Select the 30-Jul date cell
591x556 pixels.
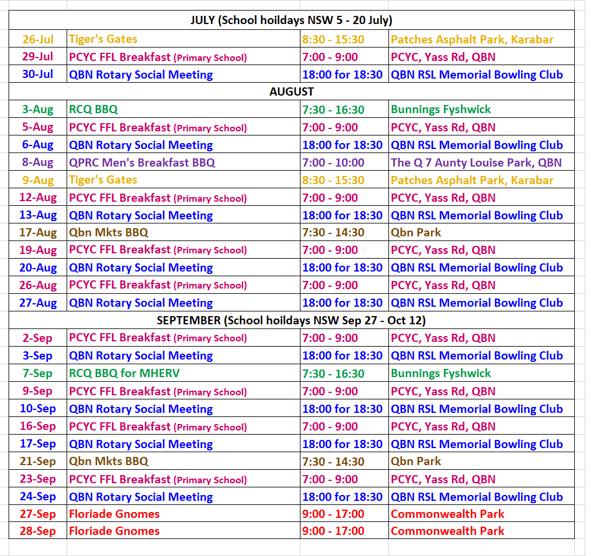click(x=38, y=74)
